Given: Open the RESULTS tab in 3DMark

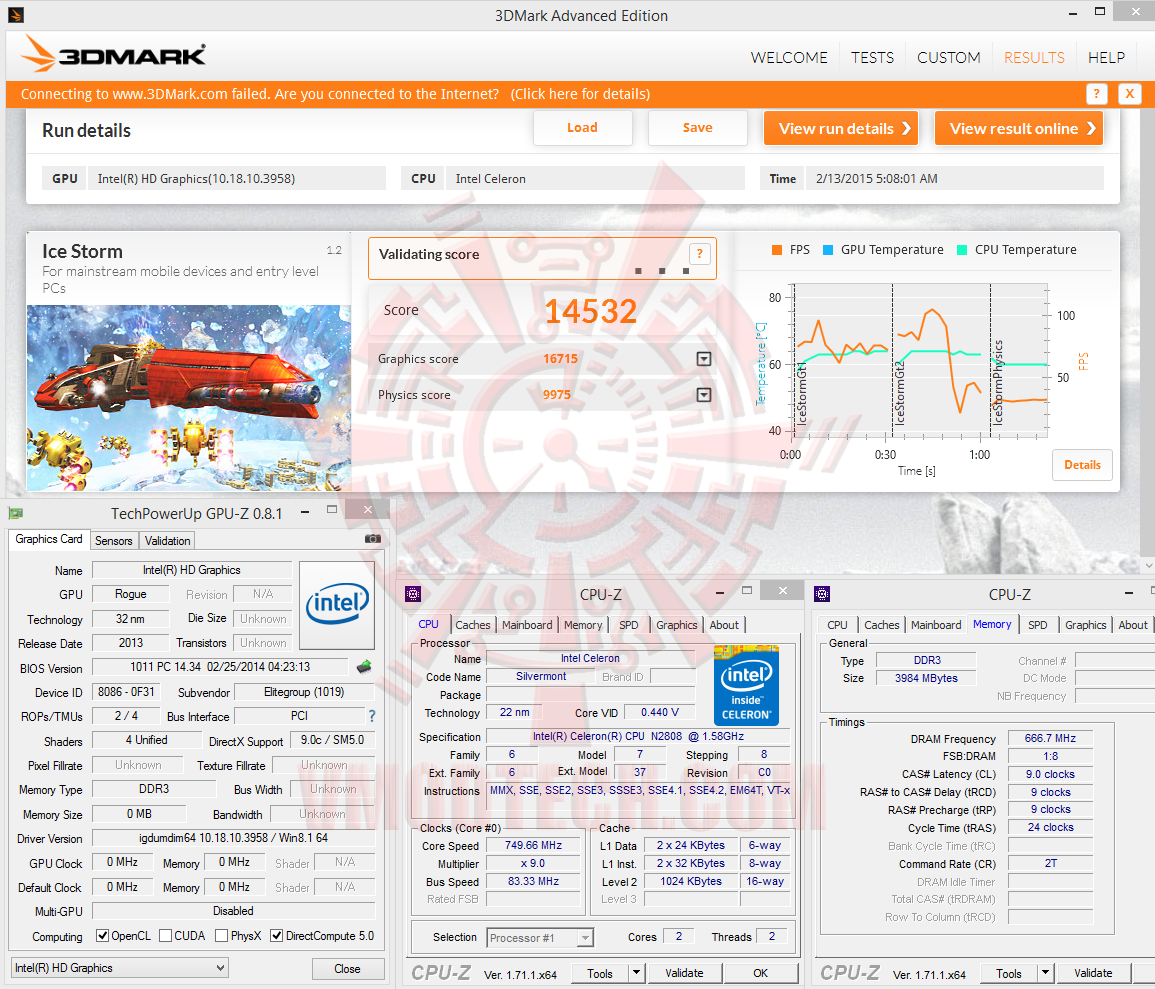Looking at the screenshot, I should click(1034, 57).
